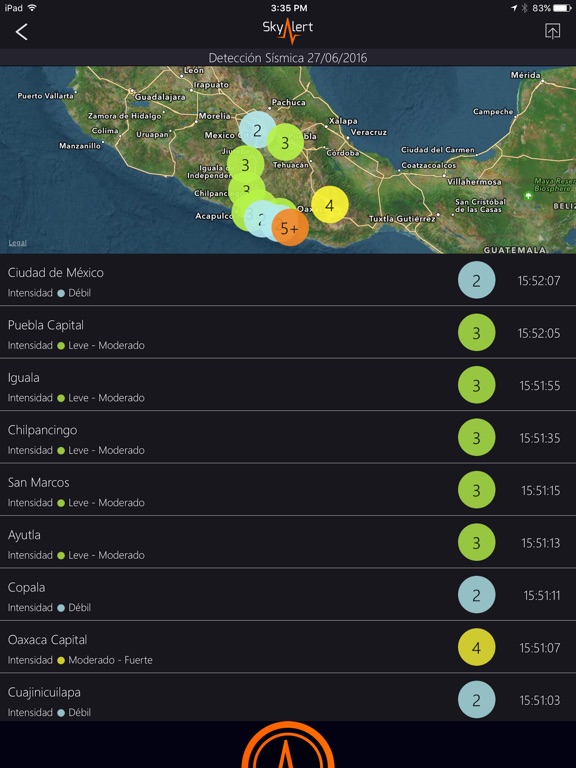Tap the Maya Reserve Biosphere tree icon on the map

(528, 196)
